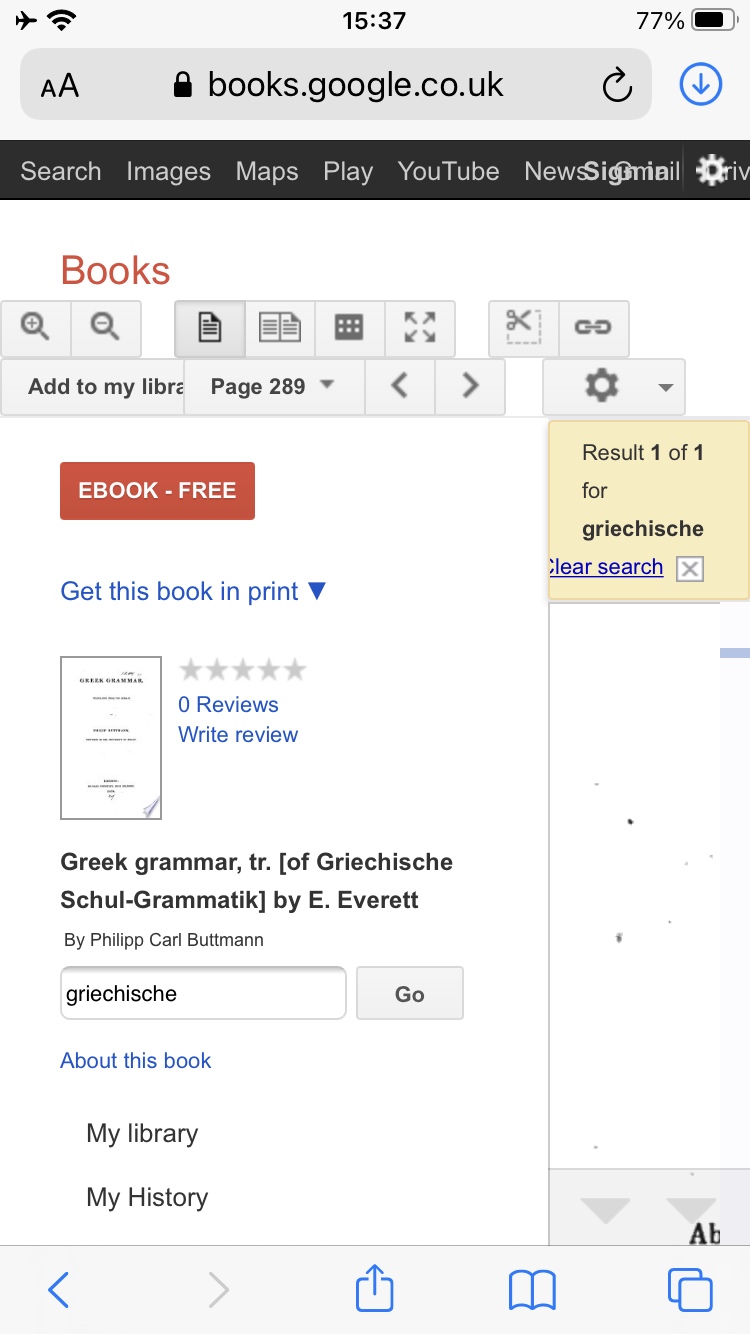Switch to two-page view icon
The height and width of the screenshot is (1334, 750).
(x=280, y=328)
